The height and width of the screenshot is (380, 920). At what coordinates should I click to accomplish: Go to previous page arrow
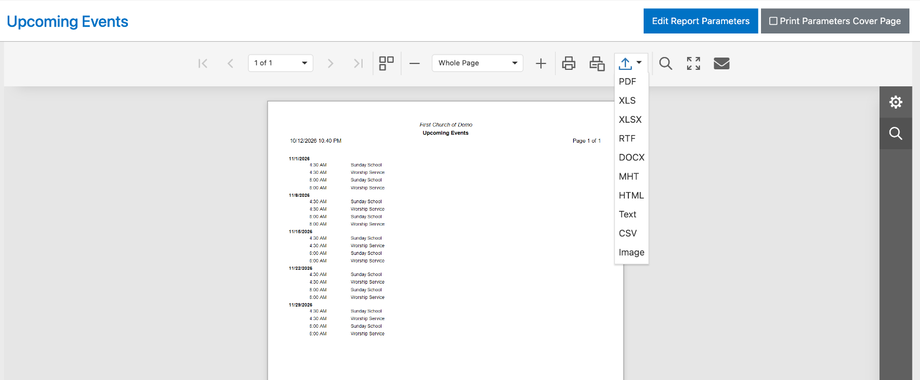[x=230, y=63]
